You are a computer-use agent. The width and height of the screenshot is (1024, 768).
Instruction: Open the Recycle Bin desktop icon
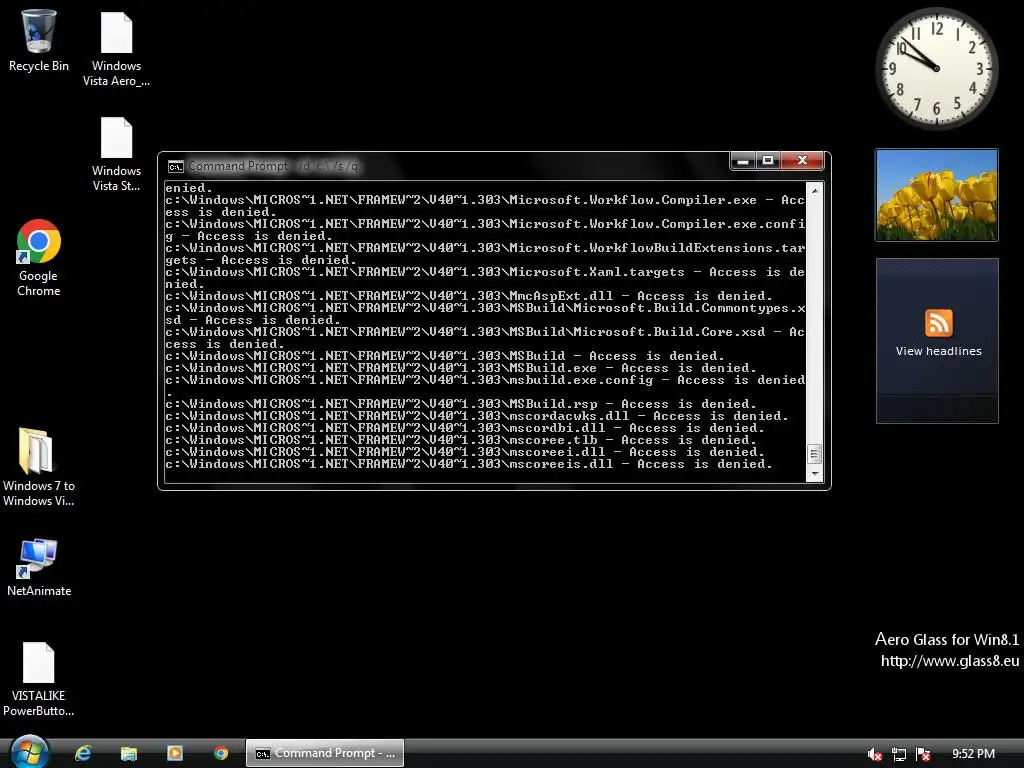click(x=39, y=40)
